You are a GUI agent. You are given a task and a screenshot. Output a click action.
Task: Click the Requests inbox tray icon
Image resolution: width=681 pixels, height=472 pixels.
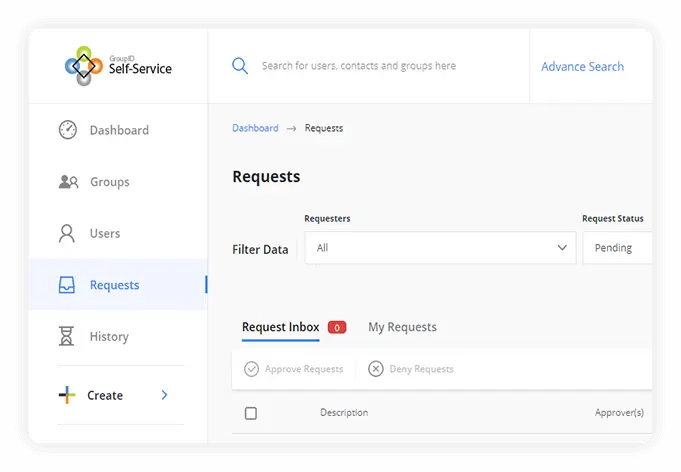coord(67,285)
